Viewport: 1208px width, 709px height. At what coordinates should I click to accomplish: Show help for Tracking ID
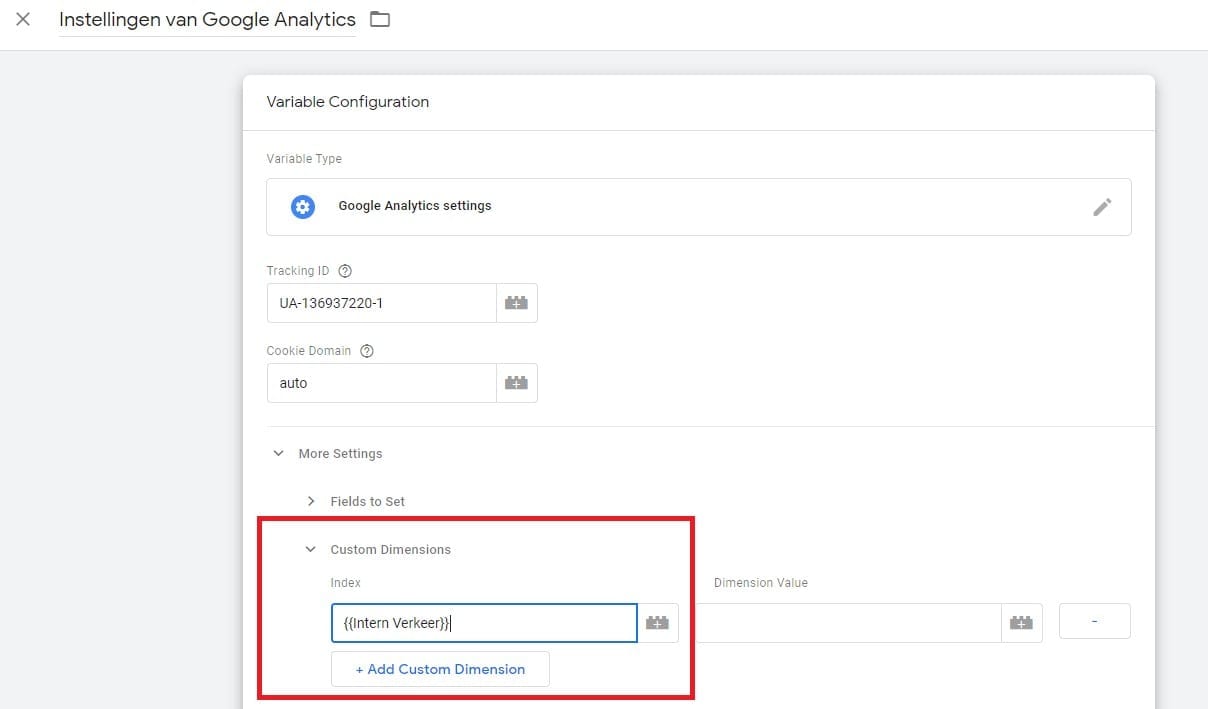pyautogui.click(x=346, y=271)
